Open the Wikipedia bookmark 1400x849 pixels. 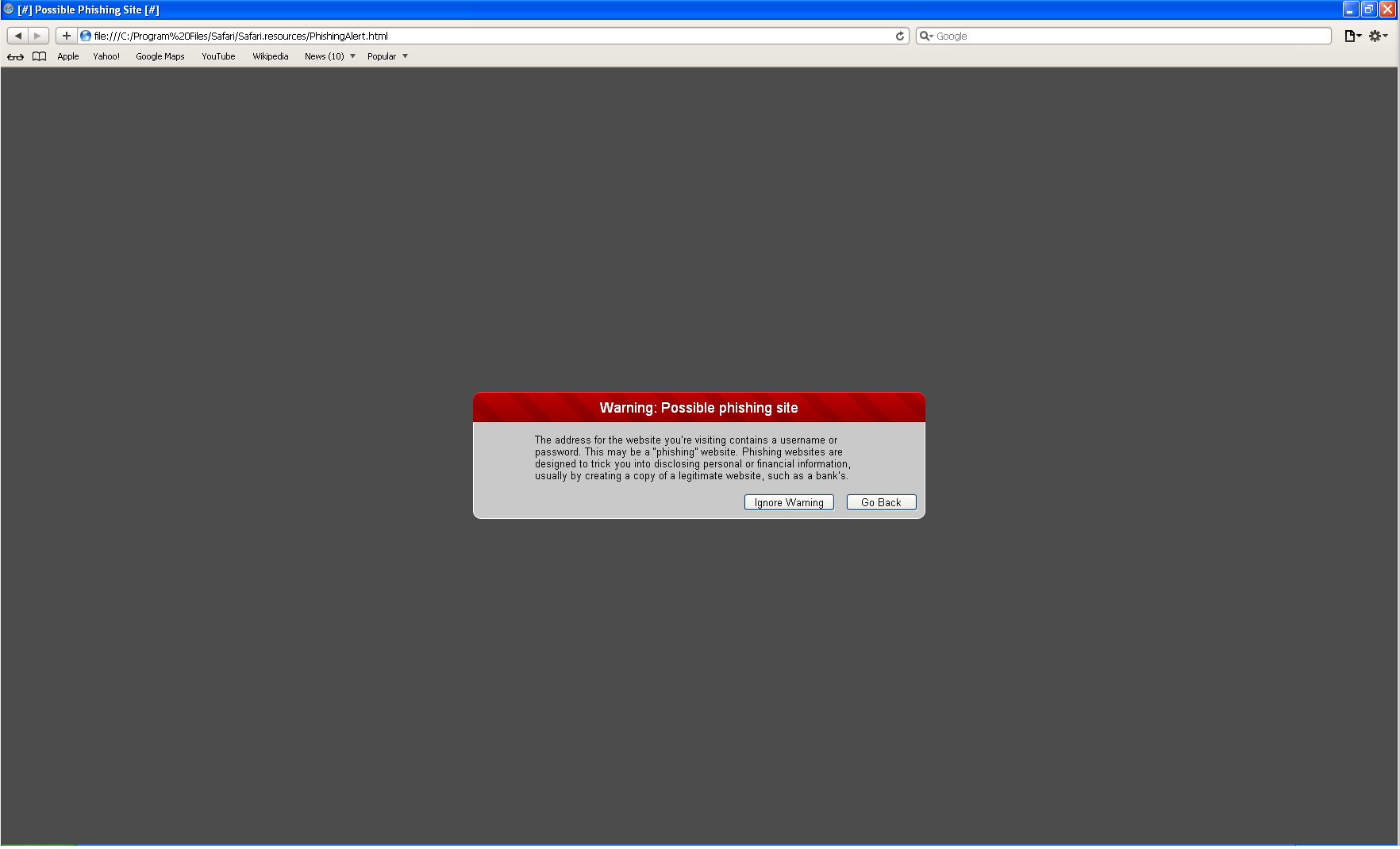click(x=271, y=56)
